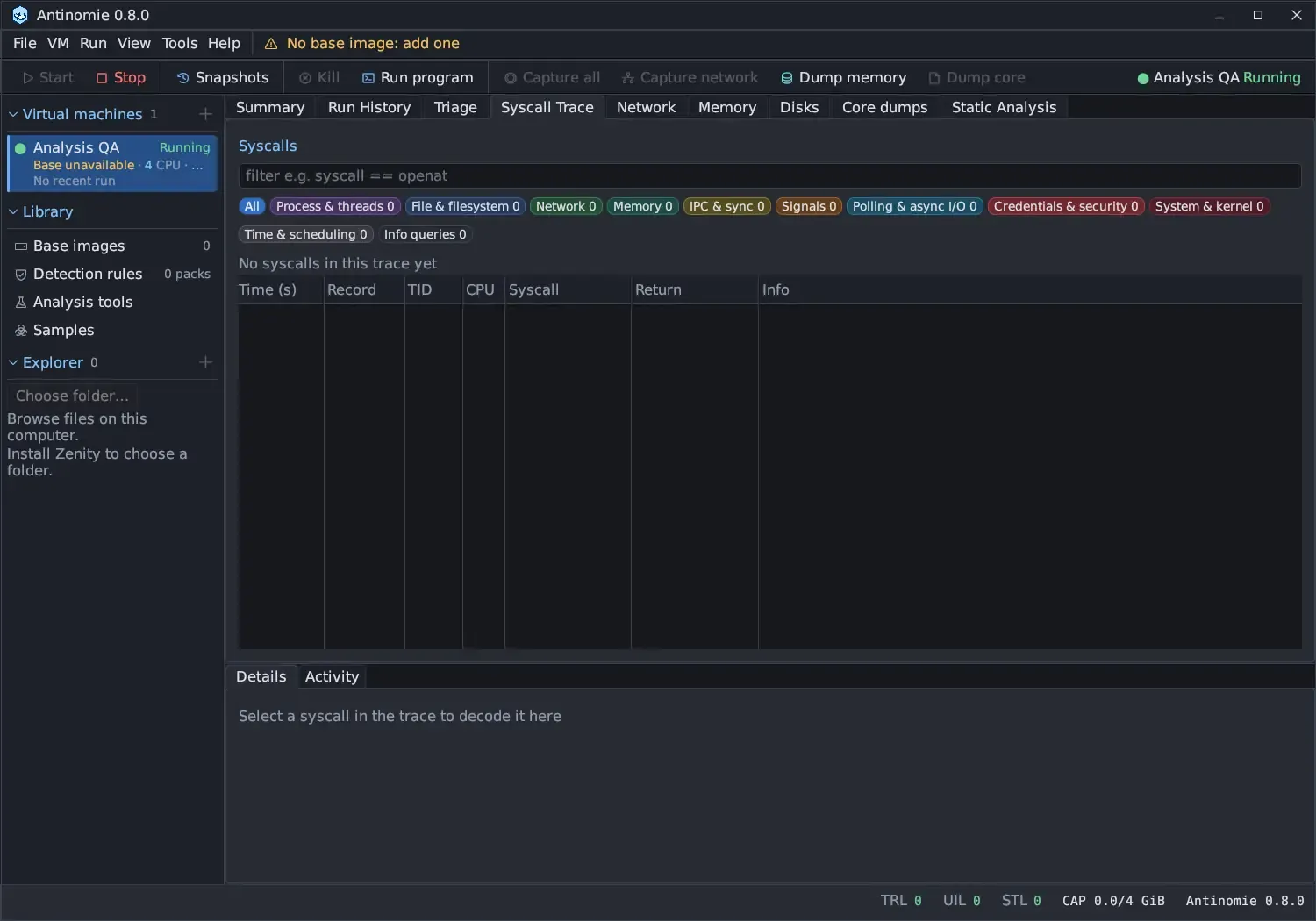Viewport: 1316px width, 921px height.
Task: Click the Stop VM toolbar icon
Action: pos(102,78)
